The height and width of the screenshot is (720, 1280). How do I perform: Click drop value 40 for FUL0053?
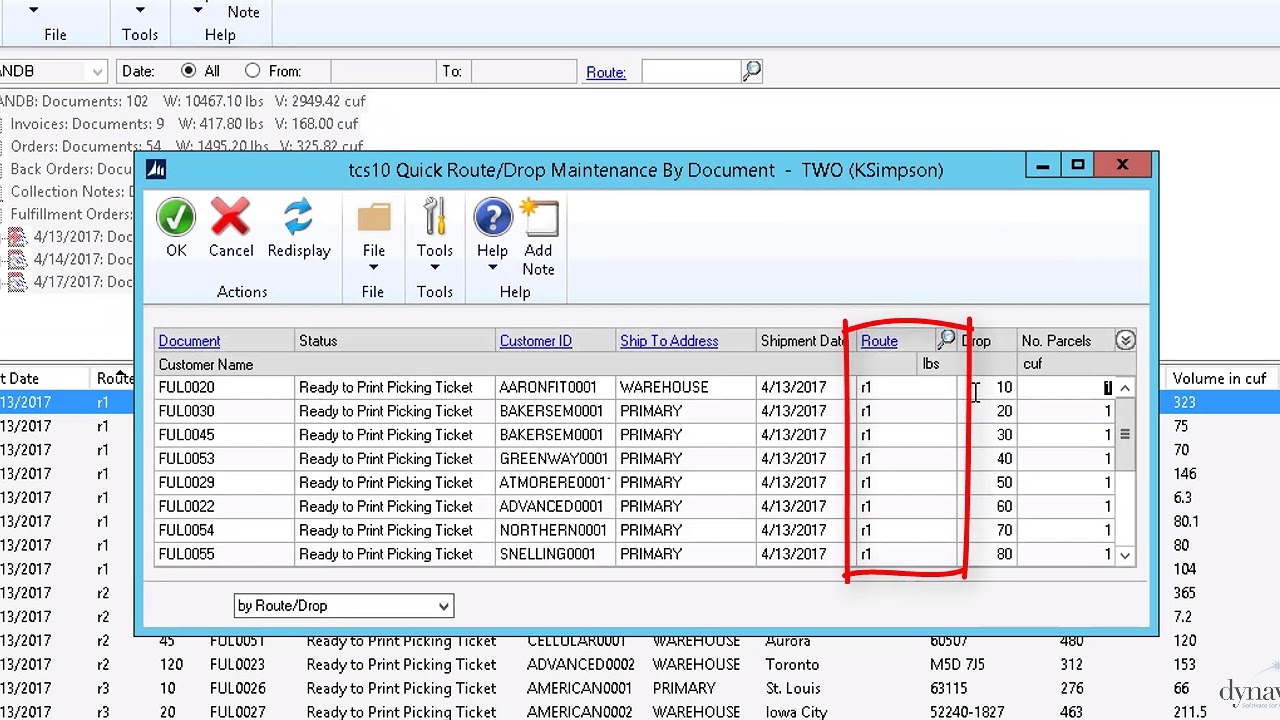(1004, 459)
